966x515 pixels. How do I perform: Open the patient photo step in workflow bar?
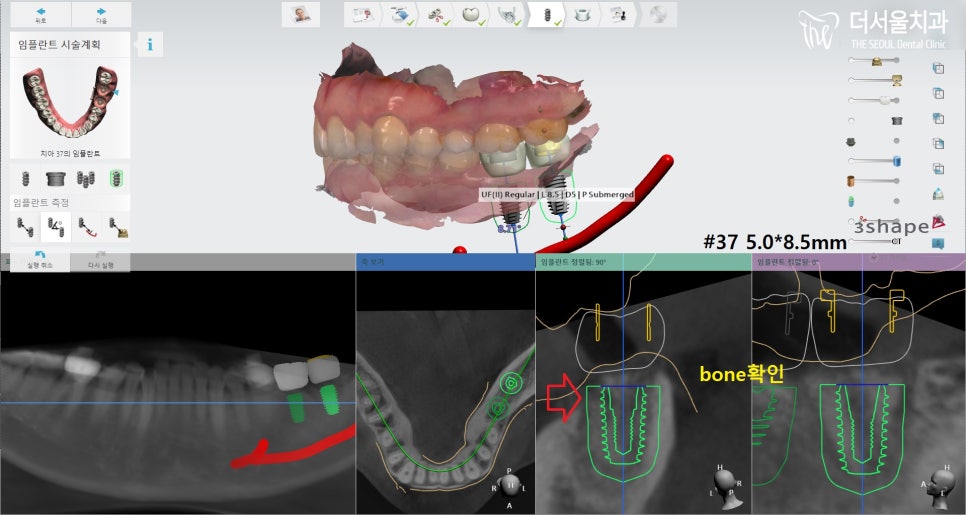point(301,15)
